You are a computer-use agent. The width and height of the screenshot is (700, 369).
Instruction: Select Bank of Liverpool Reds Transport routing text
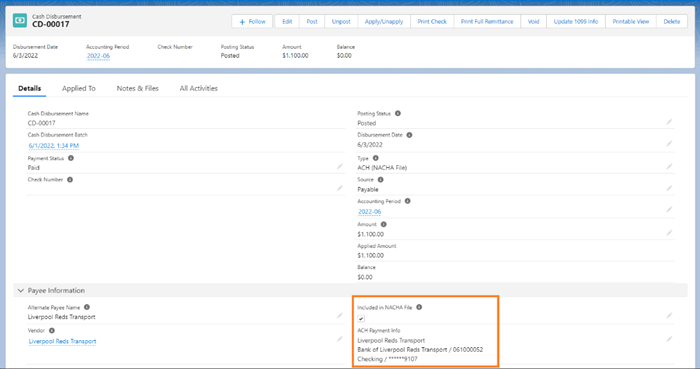tap(420, 350)
